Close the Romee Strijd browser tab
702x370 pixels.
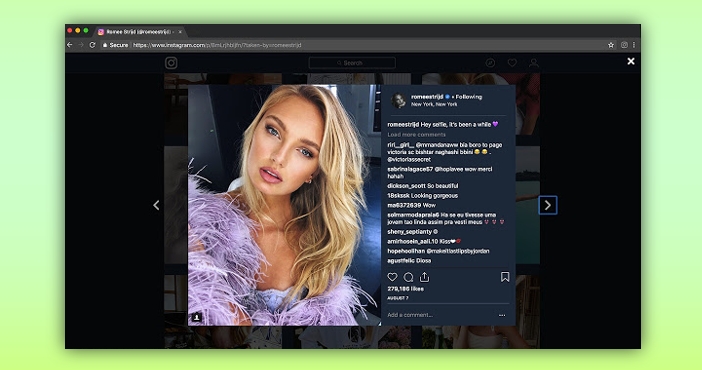[x=180, y=32]
